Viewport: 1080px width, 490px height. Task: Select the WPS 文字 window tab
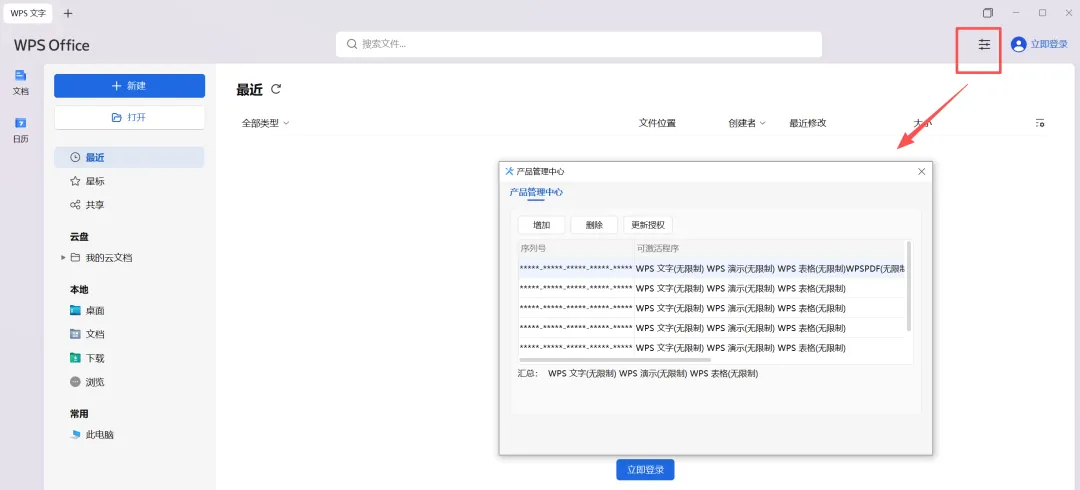point(28,13)
